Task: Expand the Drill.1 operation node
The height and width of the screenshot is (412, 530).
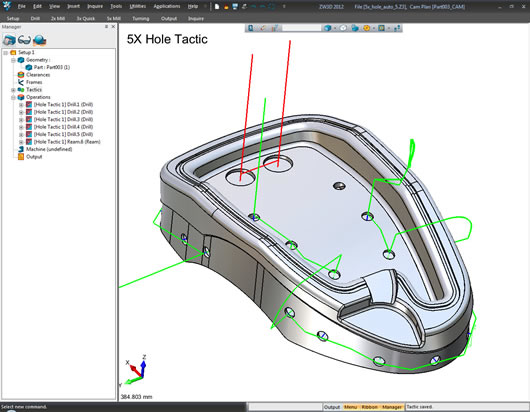Action: coord(21,105)
